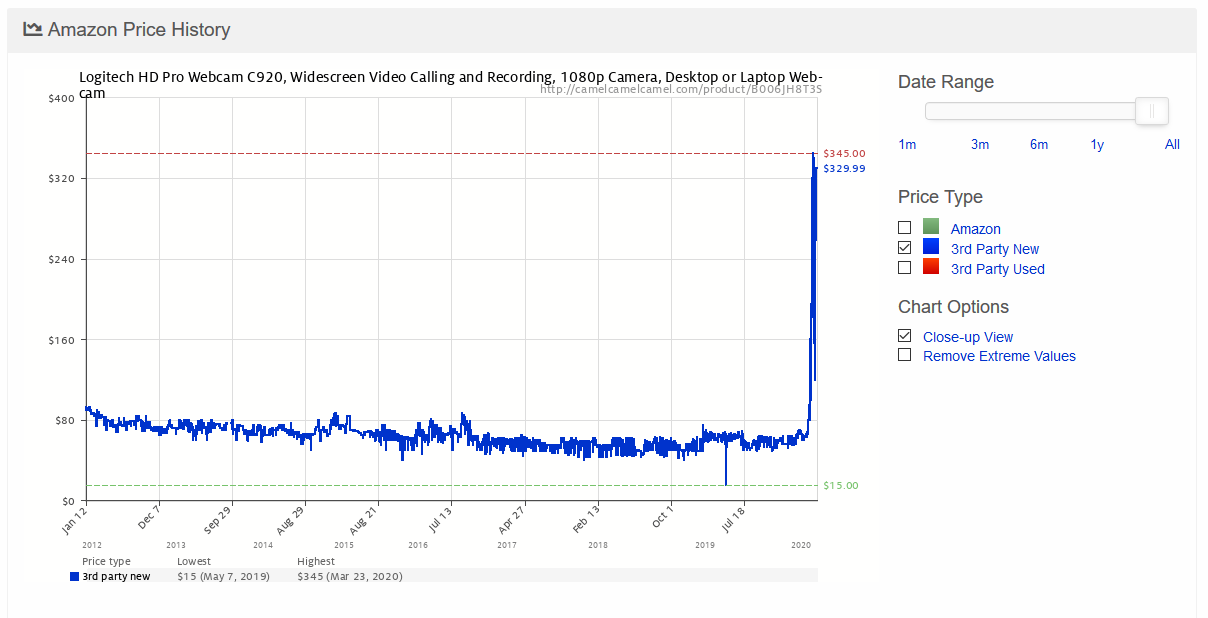Enable the 3rd Party Used checkbox
The width and height of the screenshot is (1208, 618).
(x=904, y=267)
